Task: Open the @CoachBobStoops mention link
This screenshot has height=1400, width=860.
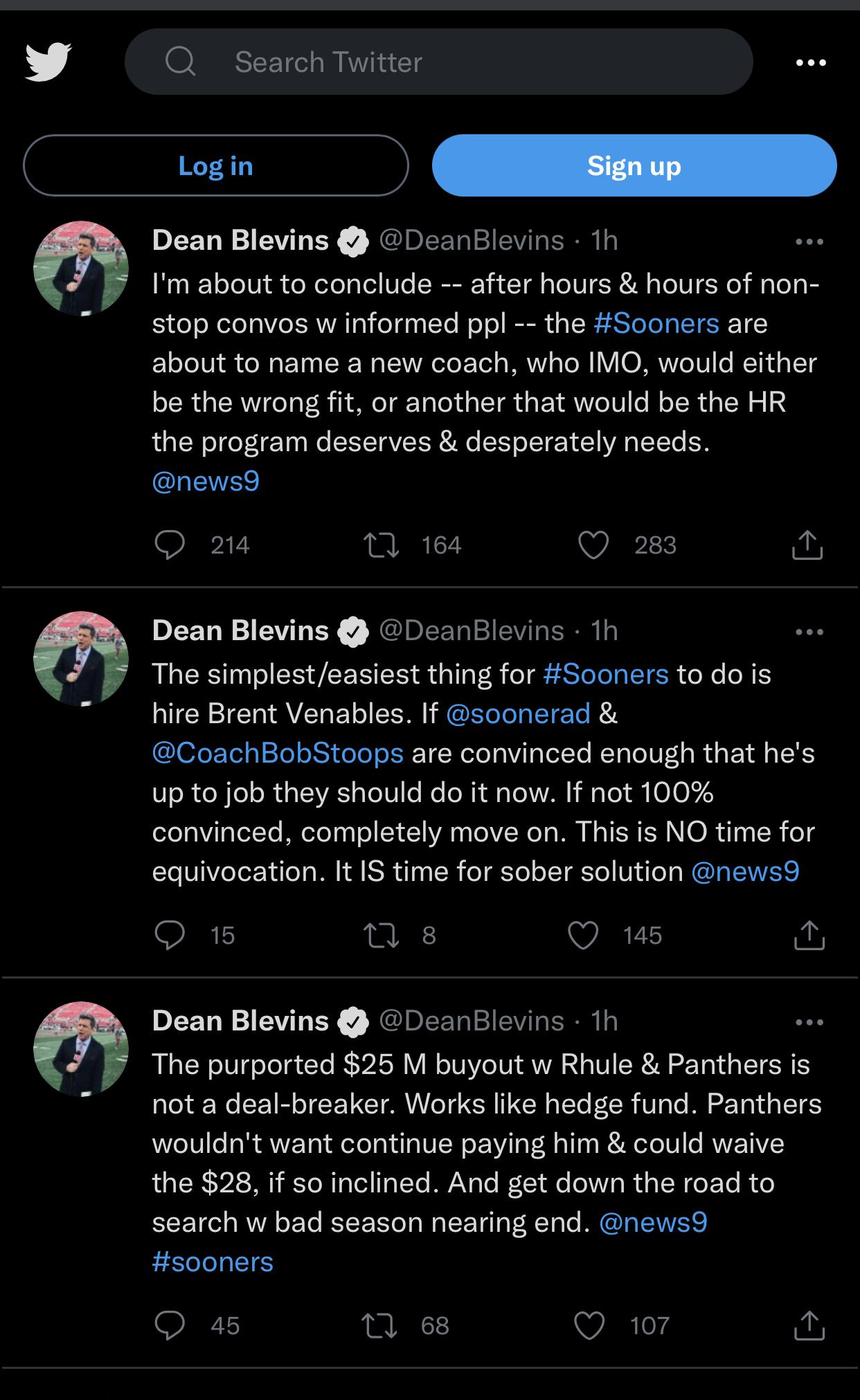Action: tap(278, 752)
